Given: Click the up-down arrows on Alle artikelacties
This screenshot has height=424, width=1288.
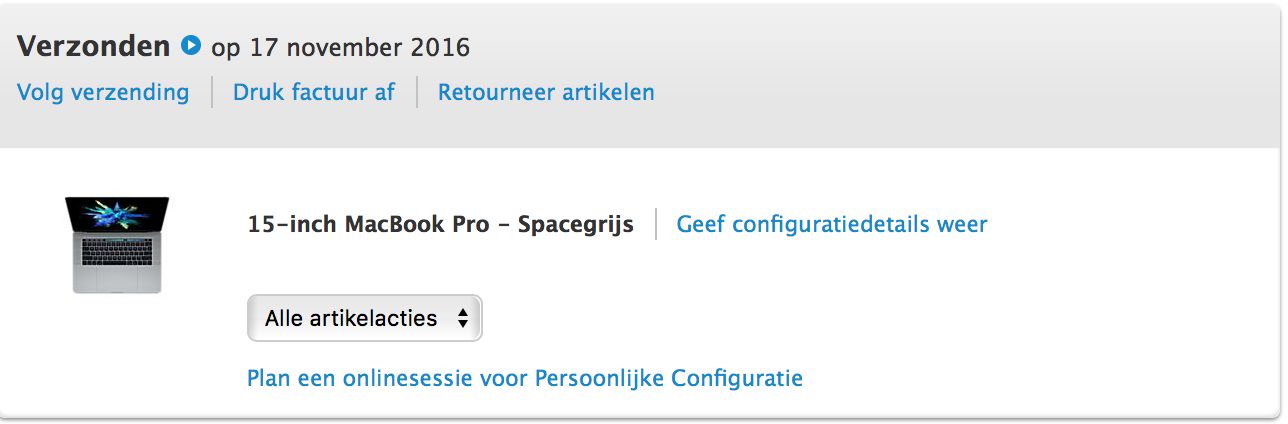Looking at the screenshot, I should coord(462,318).
